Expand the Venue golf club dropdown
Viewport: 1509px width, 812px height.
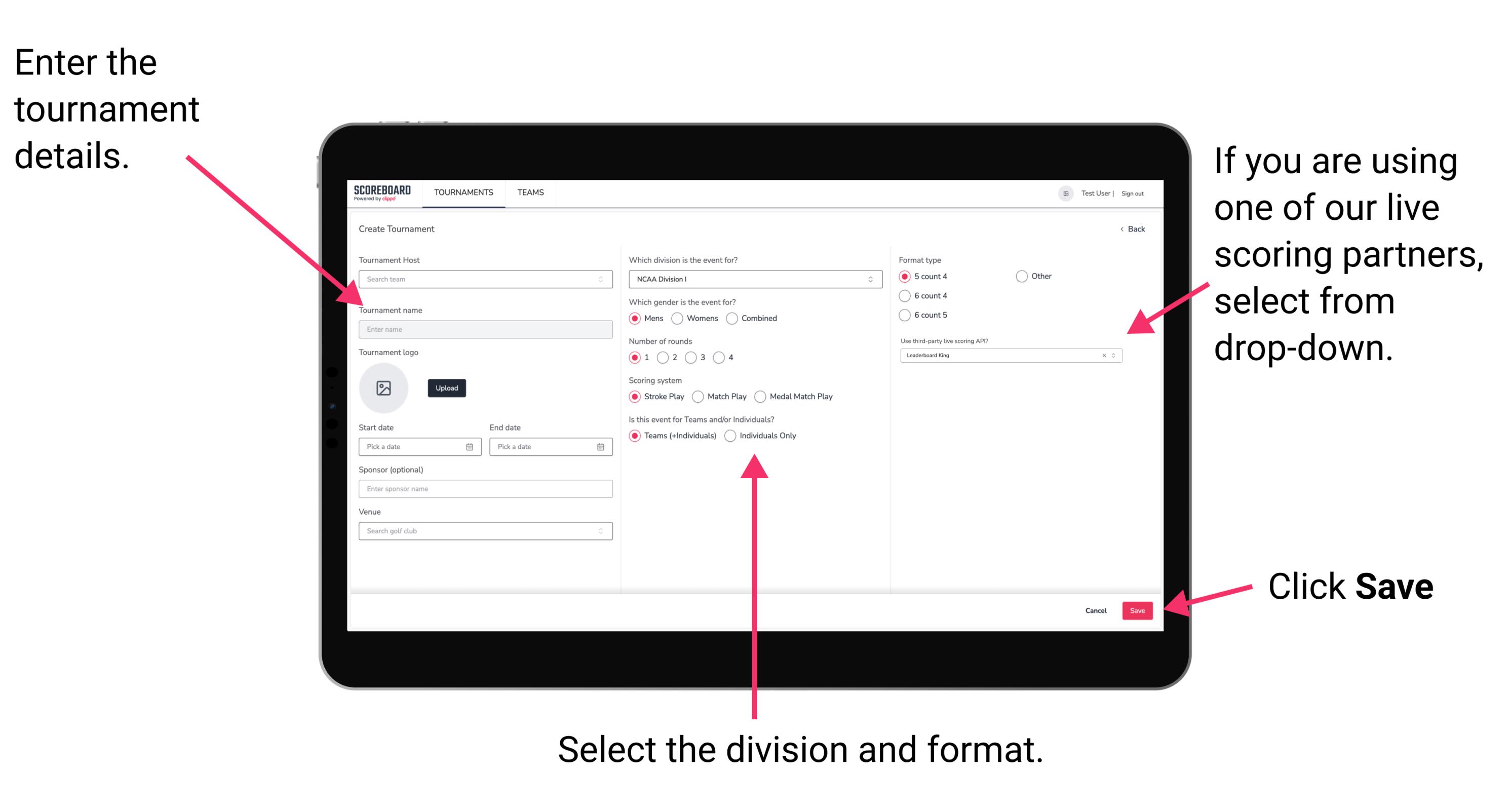(601, 531)
